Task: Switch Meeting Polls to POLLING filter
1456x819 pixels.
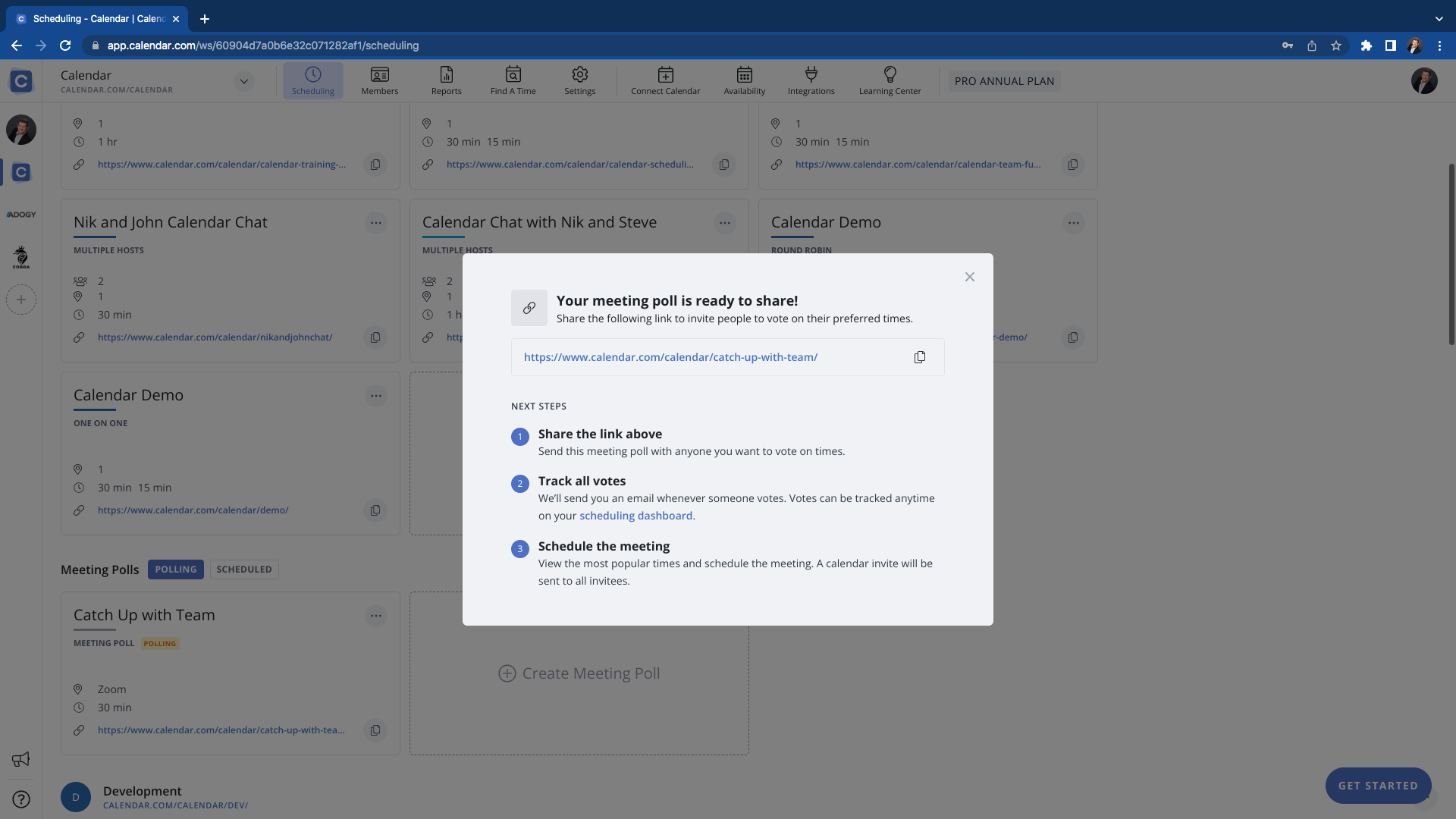Action: (x=176, y=570)
